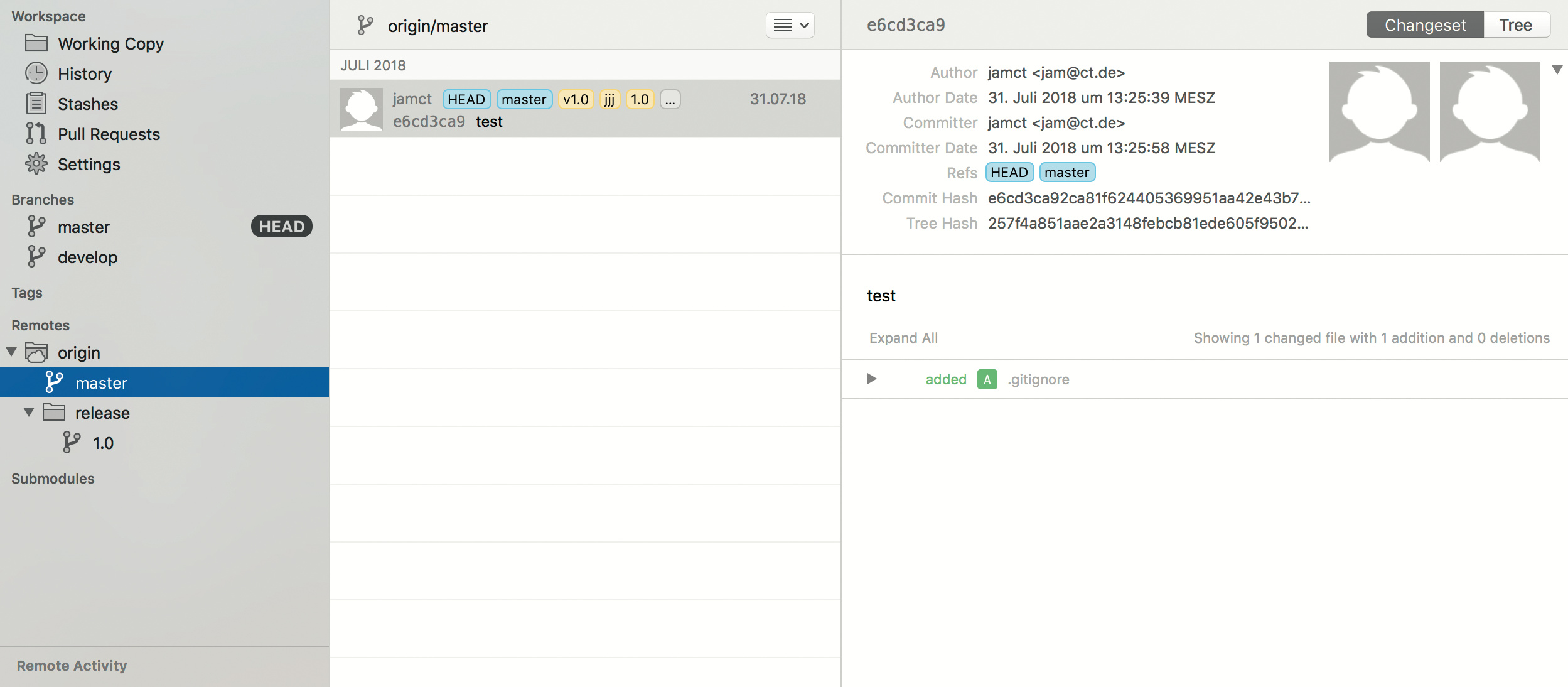Open Stashes list icon

(x=36, y=104)
